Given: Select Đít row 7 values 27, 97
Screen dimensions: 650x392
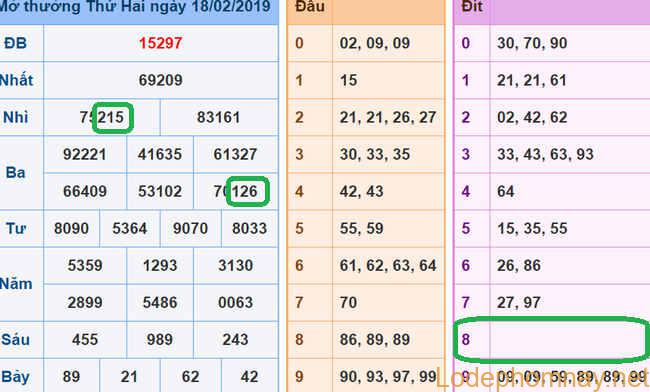Looking at the screenshot, I should tap(519, 302).
